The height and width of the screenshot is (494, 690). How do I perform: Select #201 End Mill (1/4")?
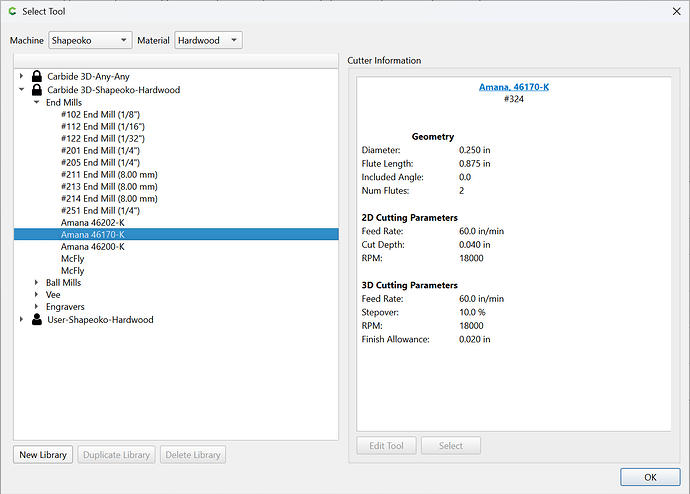pos(100,150)
